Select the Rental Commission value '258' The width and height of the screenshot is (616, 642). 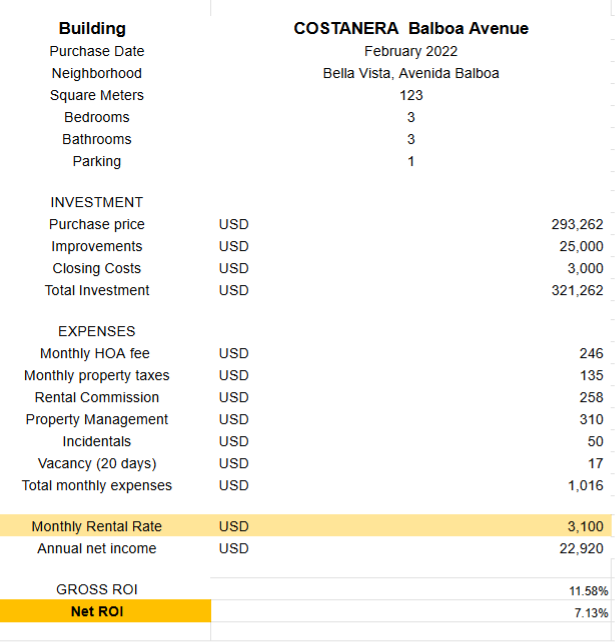pyautogui.click(x=591, y=398)
